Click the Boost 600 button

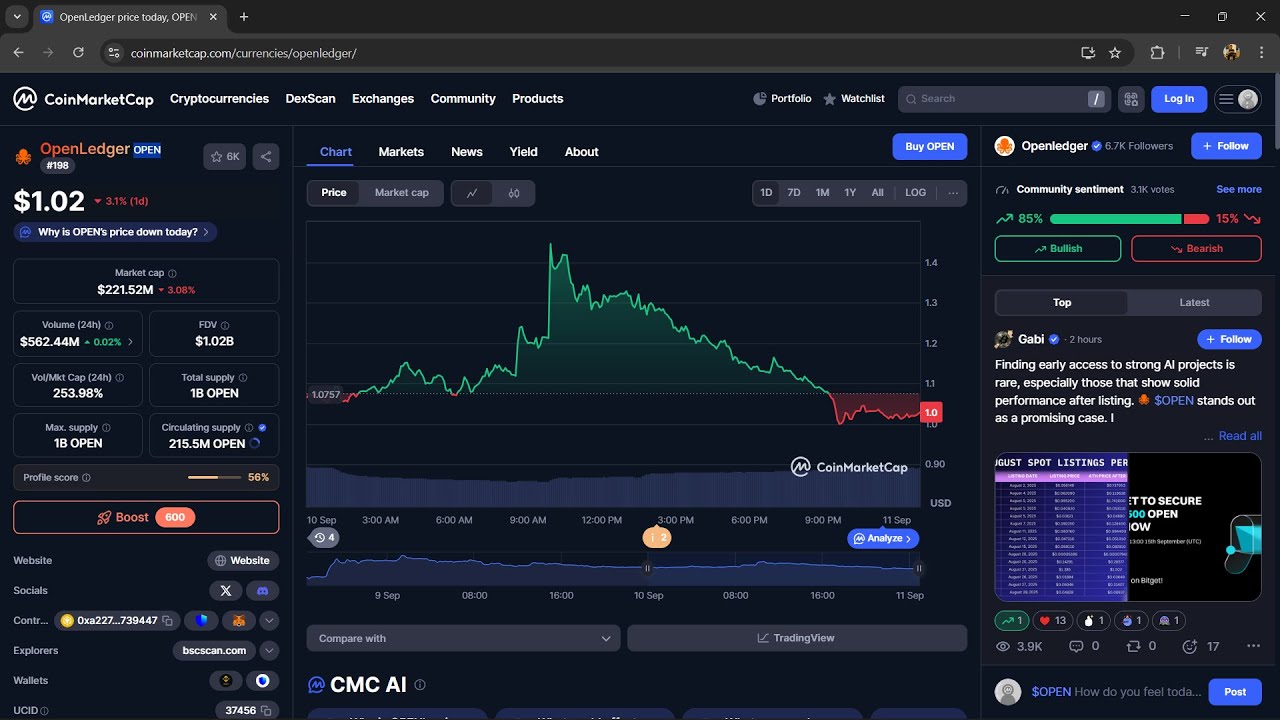click(146, 517)
